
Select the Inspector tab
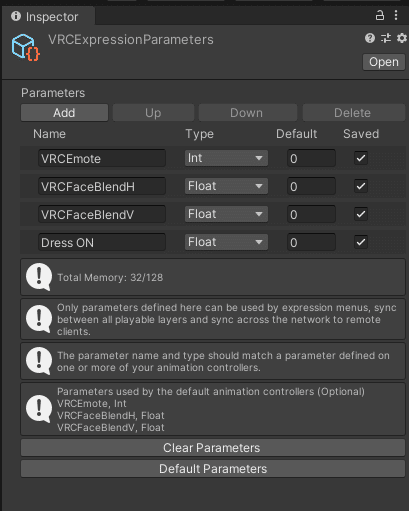[x=48, y=16]
